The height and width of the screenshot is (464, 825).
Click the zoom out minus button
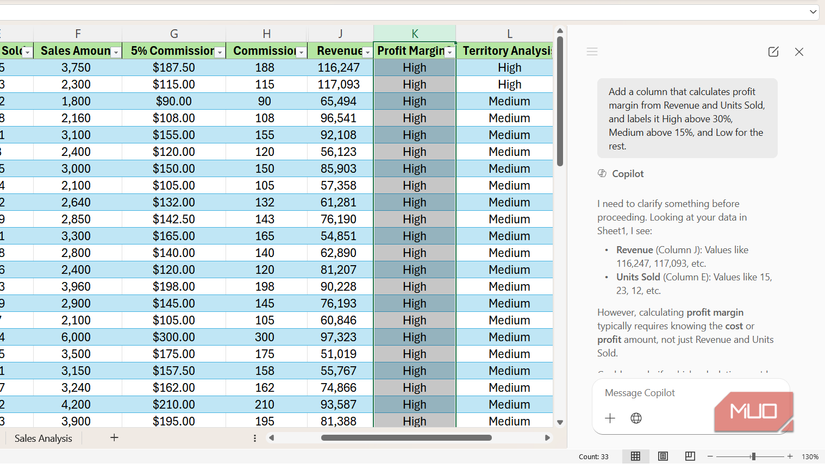pos(710,456)
